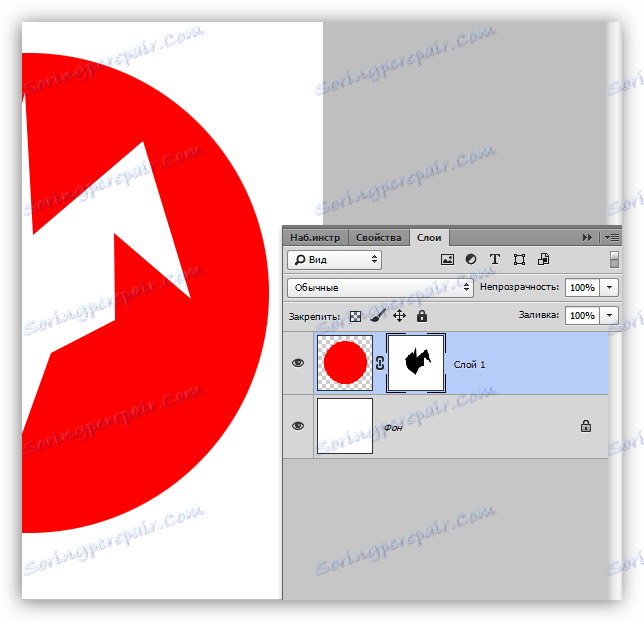Open the Непрозрачность opacity slider arrow
This screenshot has width=644, height=622.
pyautogui.click(x=609, y=287)
